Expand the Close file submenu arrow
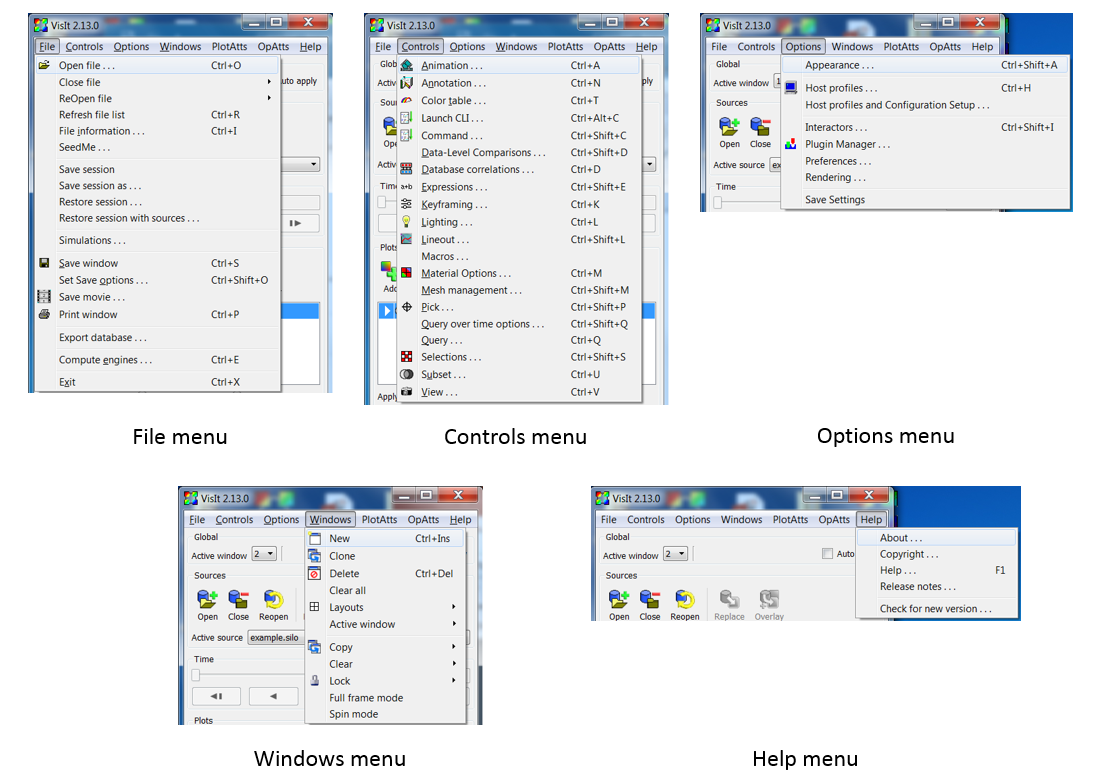Viewport: 1105px width, 783px height. click(269, 82)
